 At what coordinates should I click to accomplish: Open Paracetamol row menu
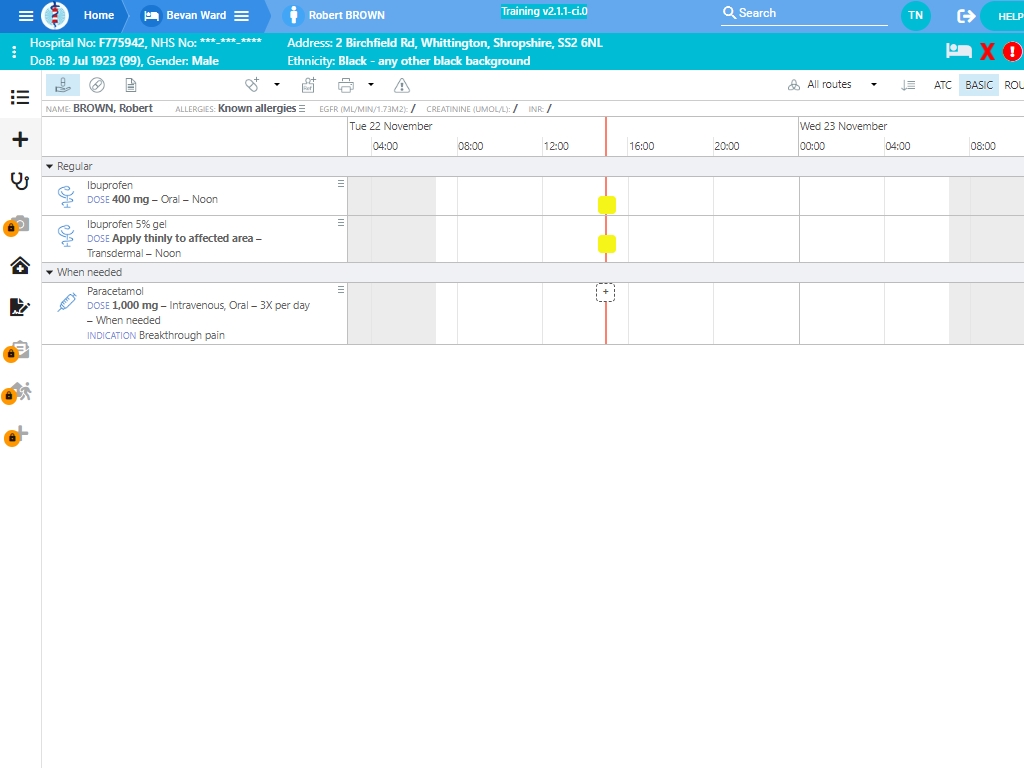341,289
